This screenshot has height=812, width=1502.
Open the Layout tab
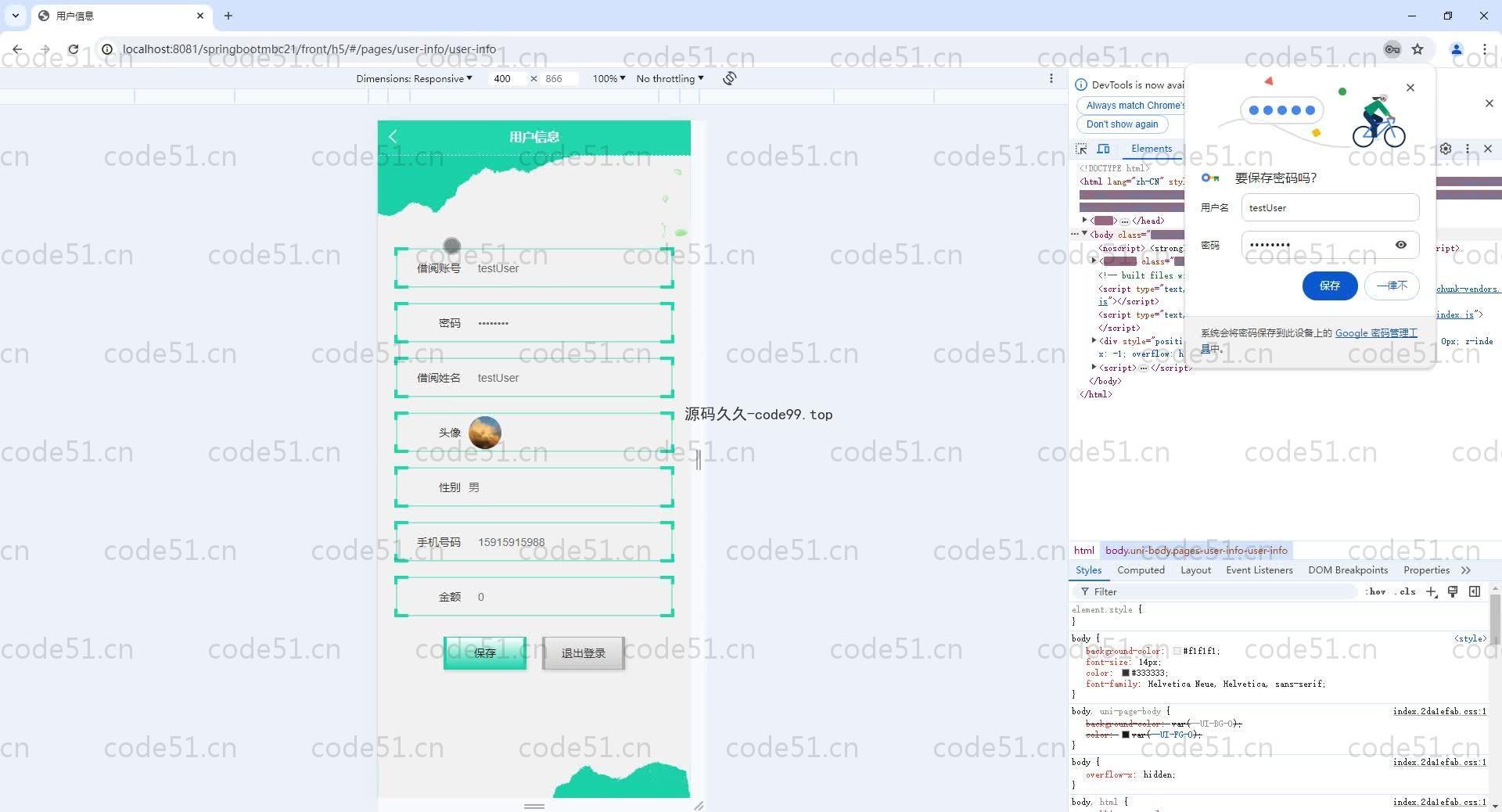pos(1195,570)
